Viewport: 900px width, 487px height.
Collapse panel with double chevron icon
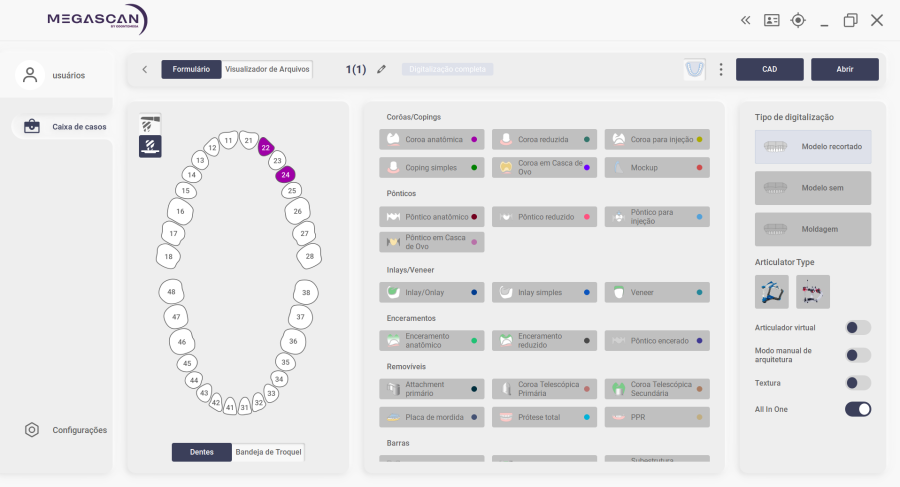pos(745,20)
